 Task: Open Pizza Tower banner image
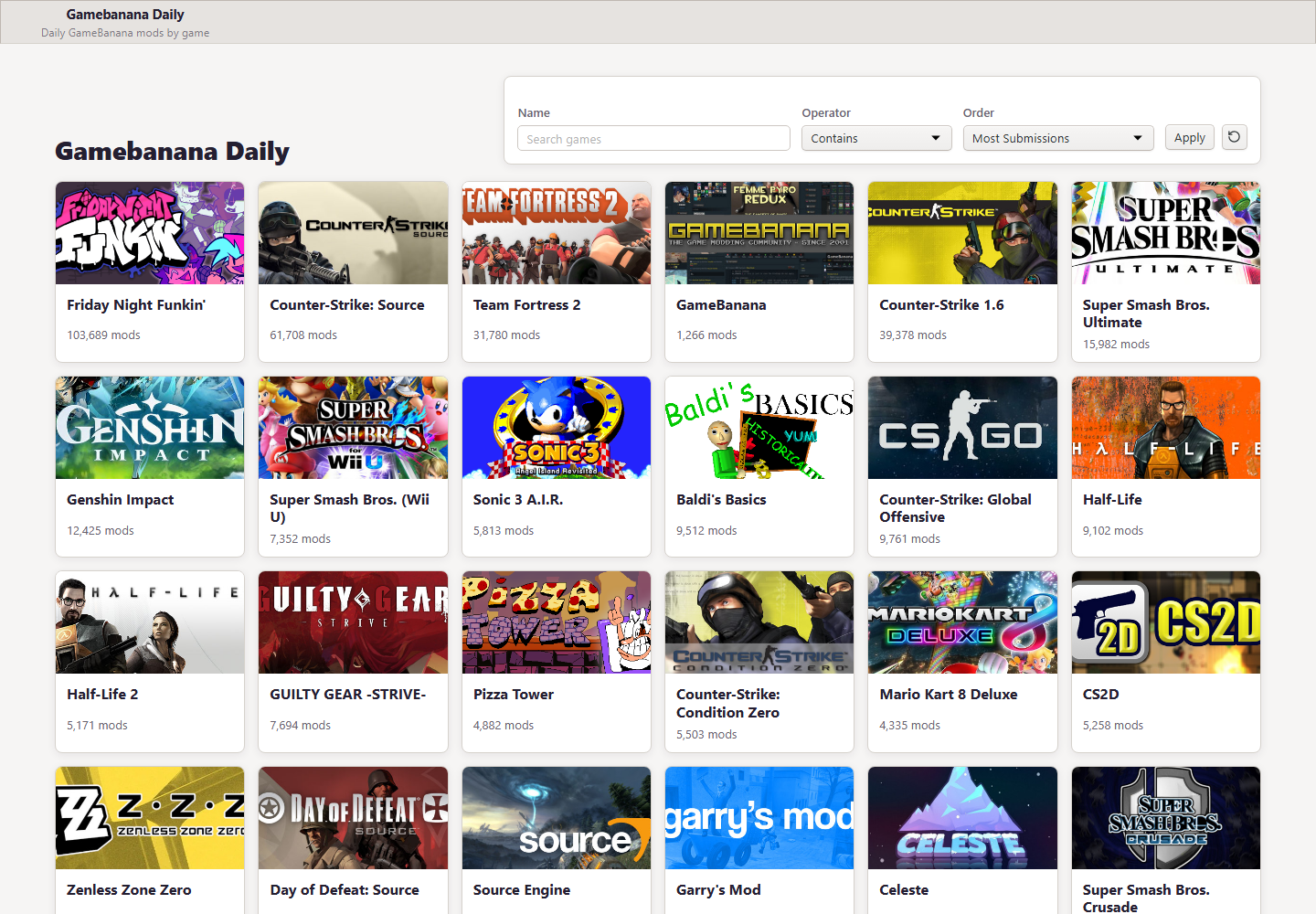(557, 622)
